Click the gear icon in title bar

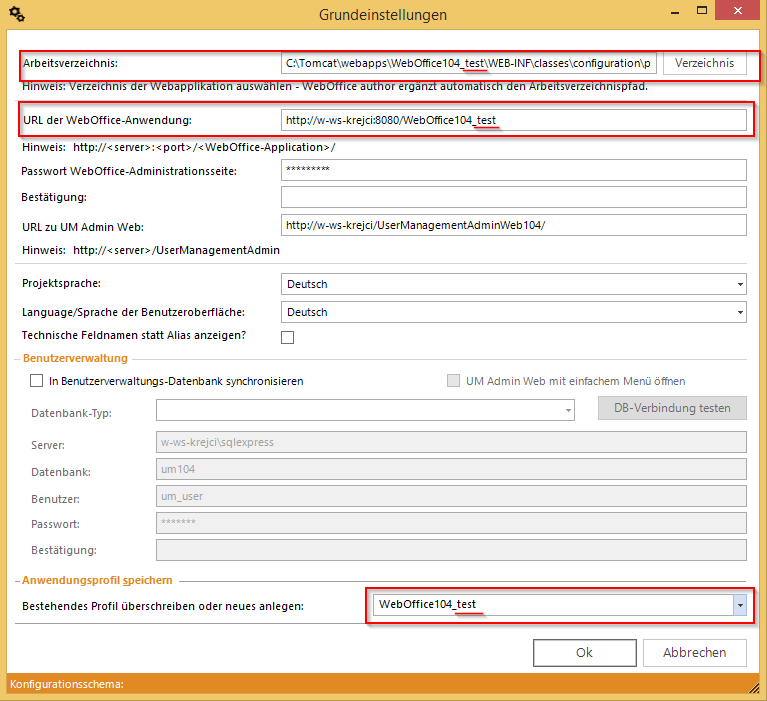[x=16, y=14]
